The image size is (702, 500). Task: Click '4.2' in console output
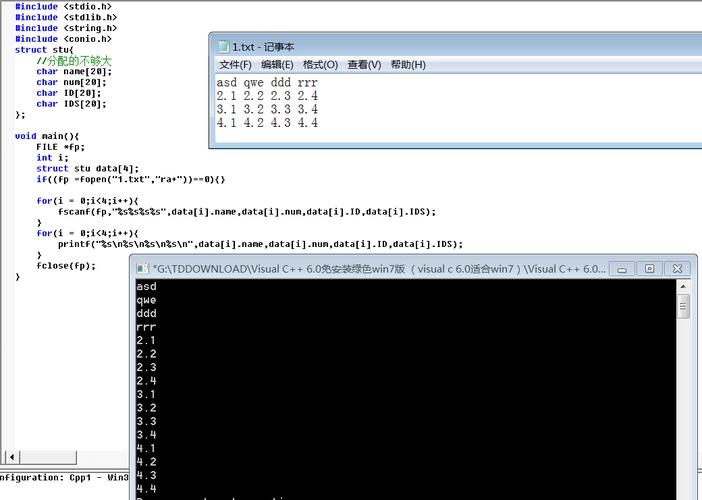(146, 462)
